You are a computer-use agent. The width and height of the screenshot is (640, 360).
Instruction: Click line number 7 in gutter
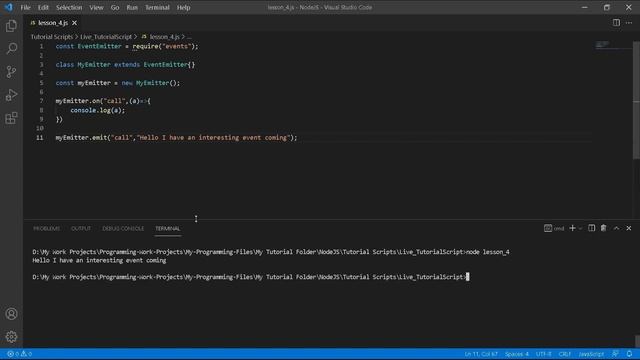click(41, 101)
